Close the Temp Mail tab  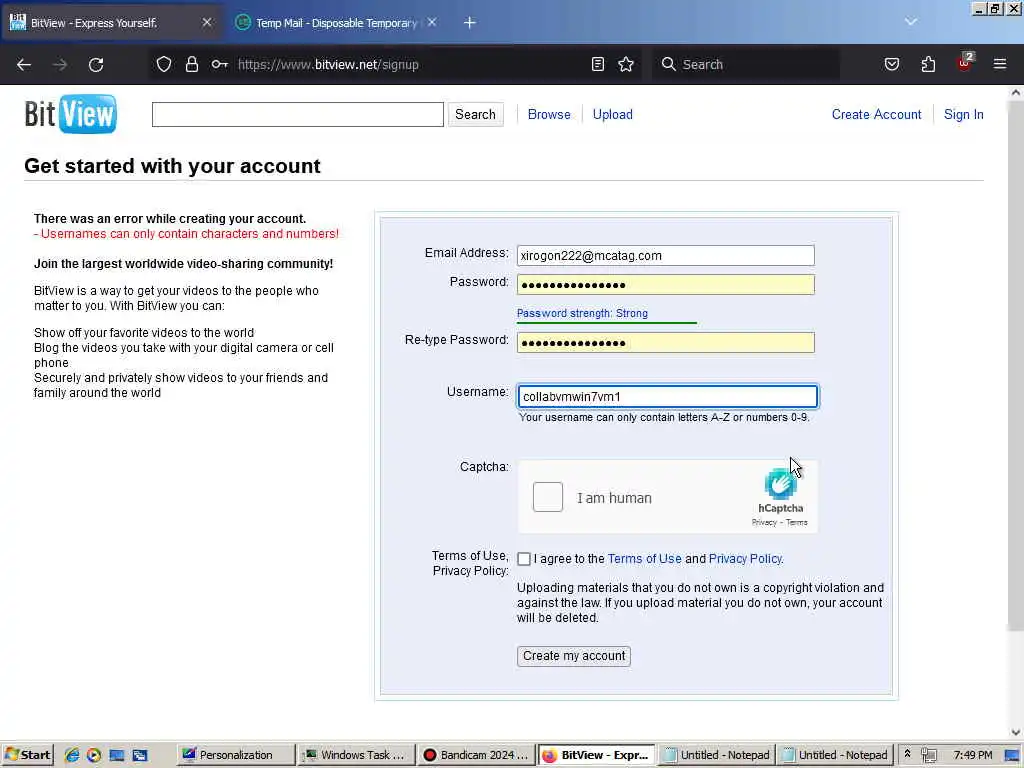[432, 22]
